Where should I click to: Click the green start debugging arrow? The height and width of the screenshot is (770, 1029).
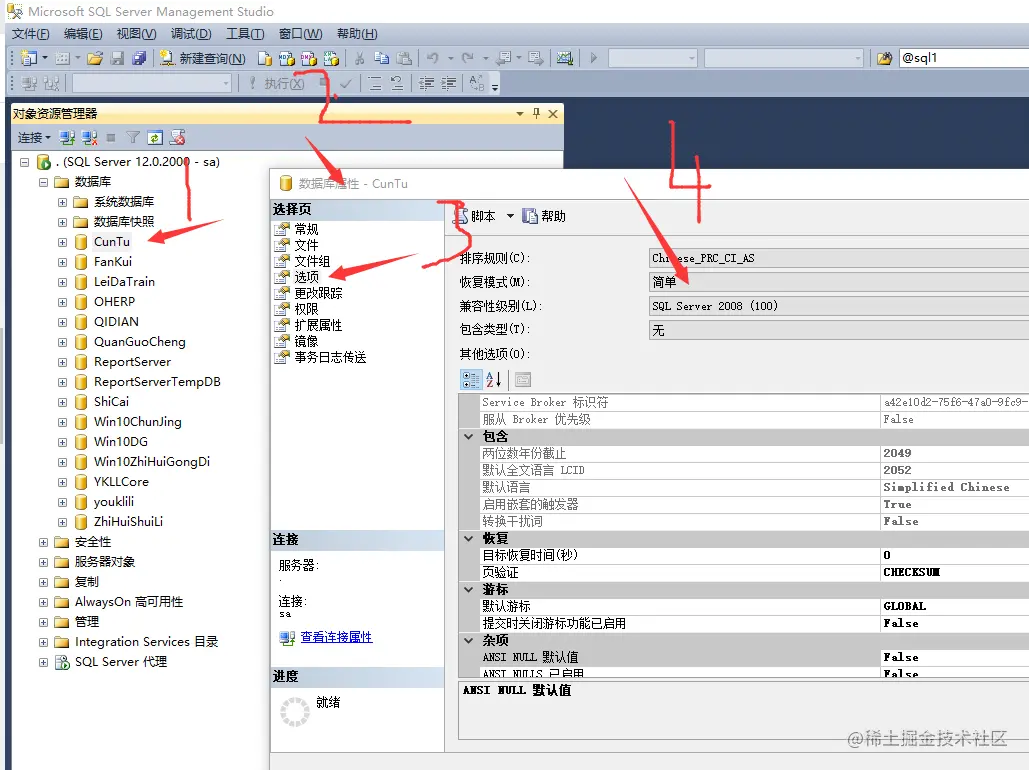593,58
